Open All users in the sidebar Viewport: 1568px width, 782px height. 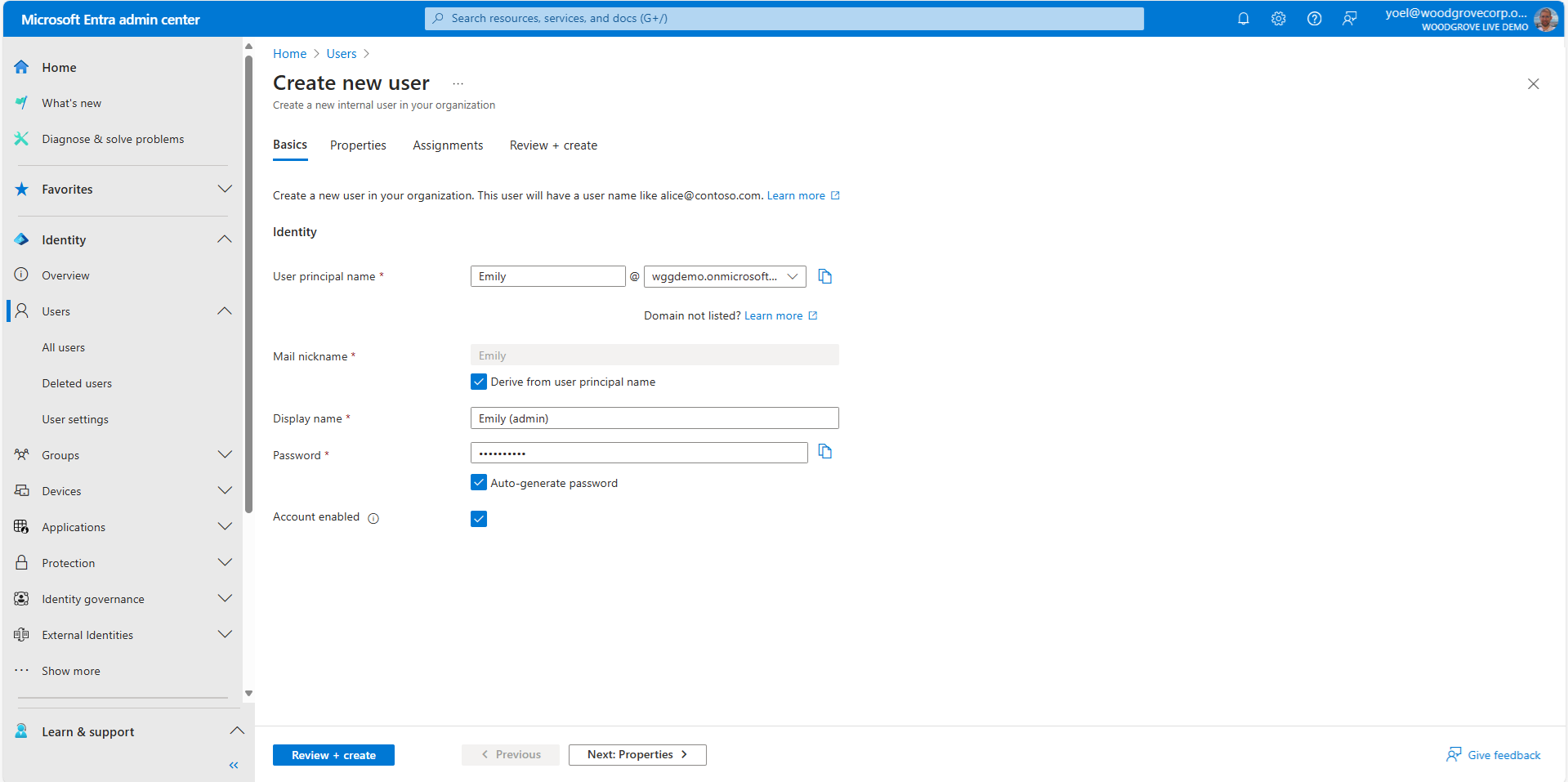point(64,347)
